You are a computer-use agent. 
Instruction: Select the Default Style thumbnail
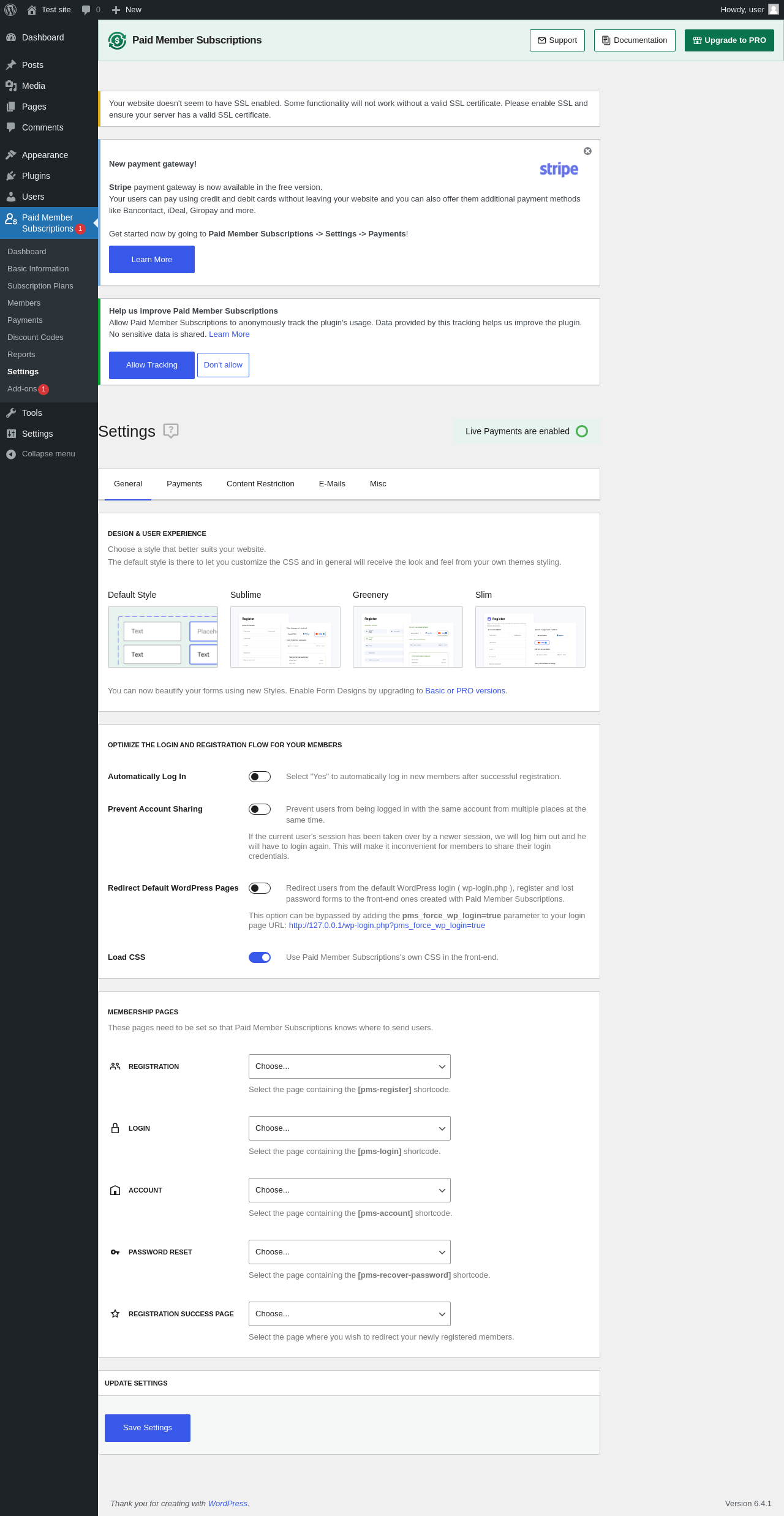[x=163, y=637]
